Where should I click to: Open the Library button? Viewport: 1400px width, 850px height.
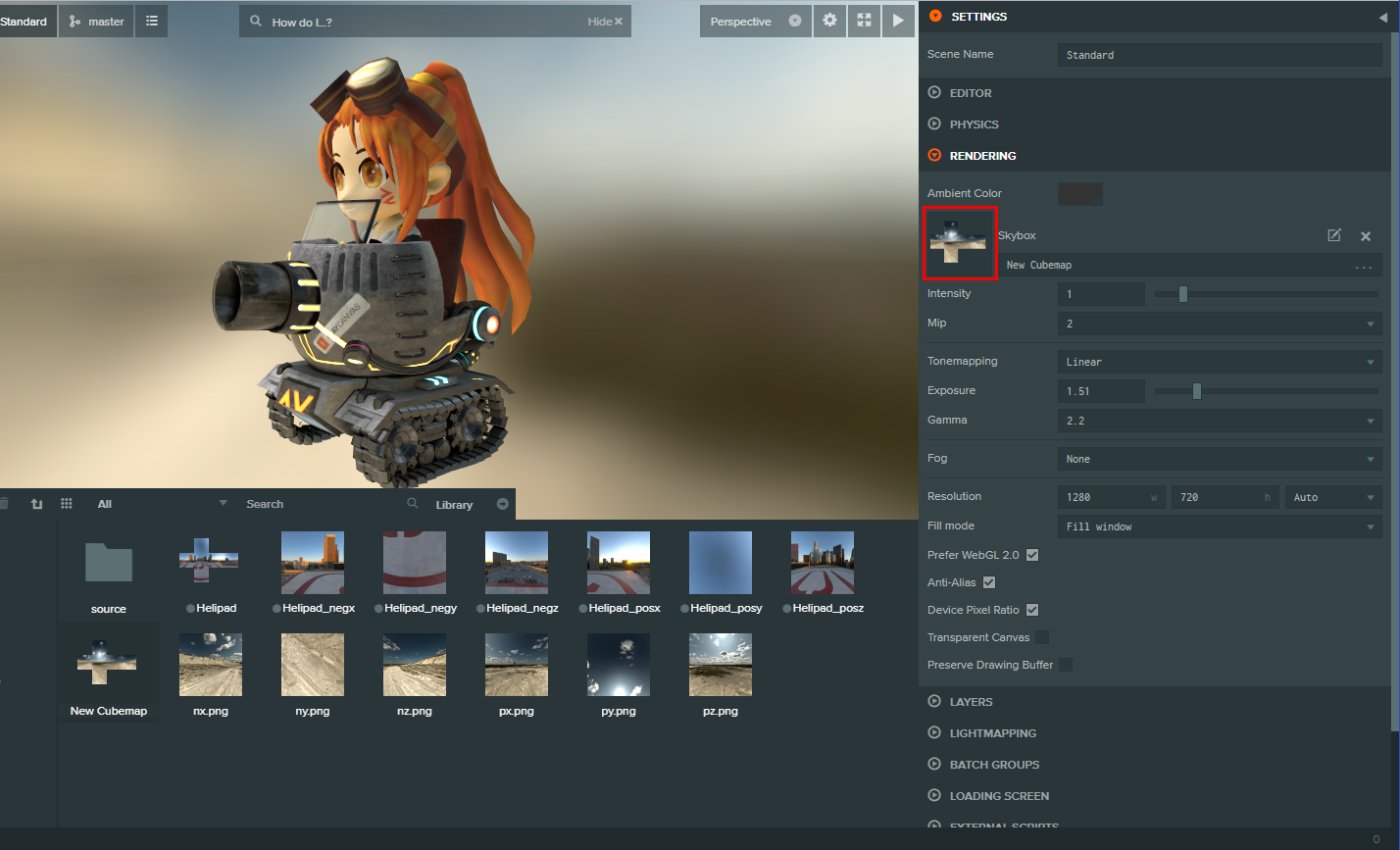(473, 504)
